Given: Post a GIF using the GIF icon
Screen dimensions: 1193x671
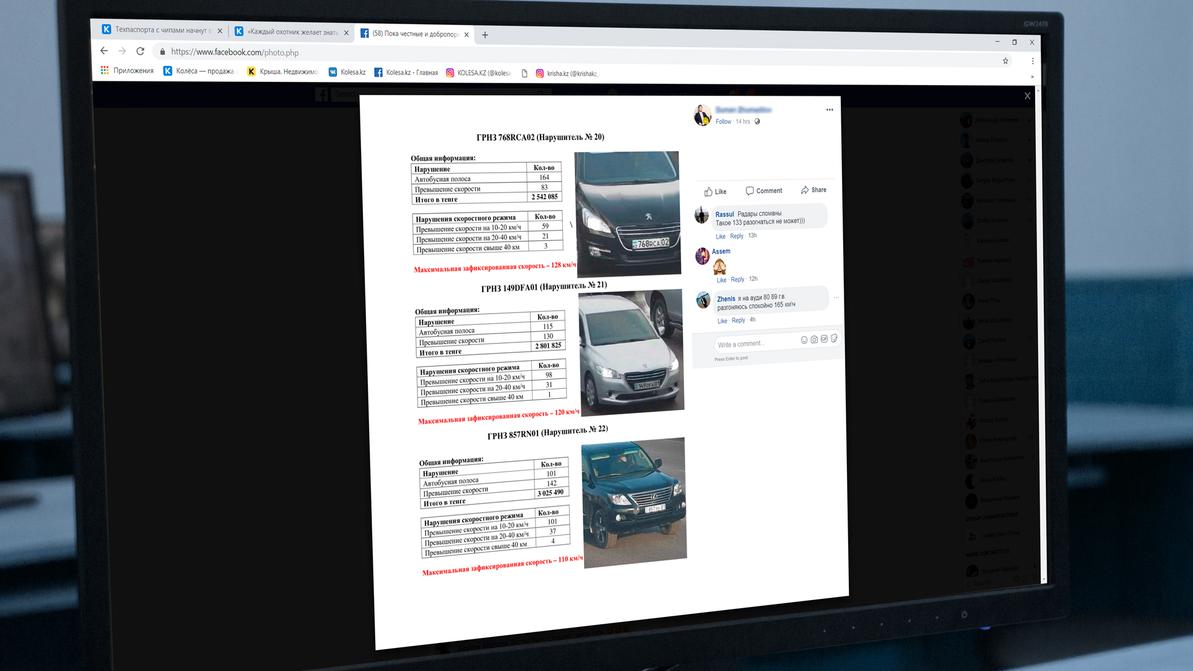Looking at the screenshot, I should (x=824, y=339).
